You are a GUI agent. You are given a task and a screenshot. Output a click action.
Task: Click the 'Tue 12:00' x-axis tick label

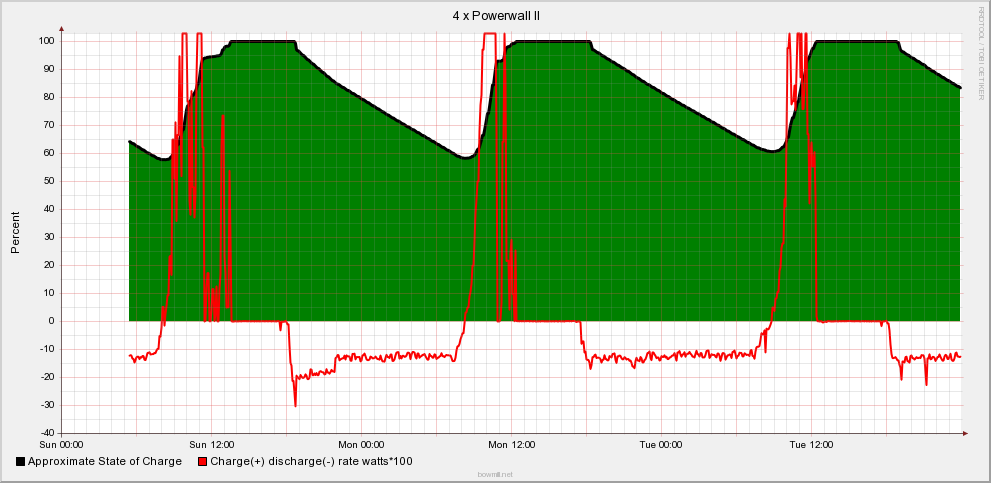click(811, 445)
